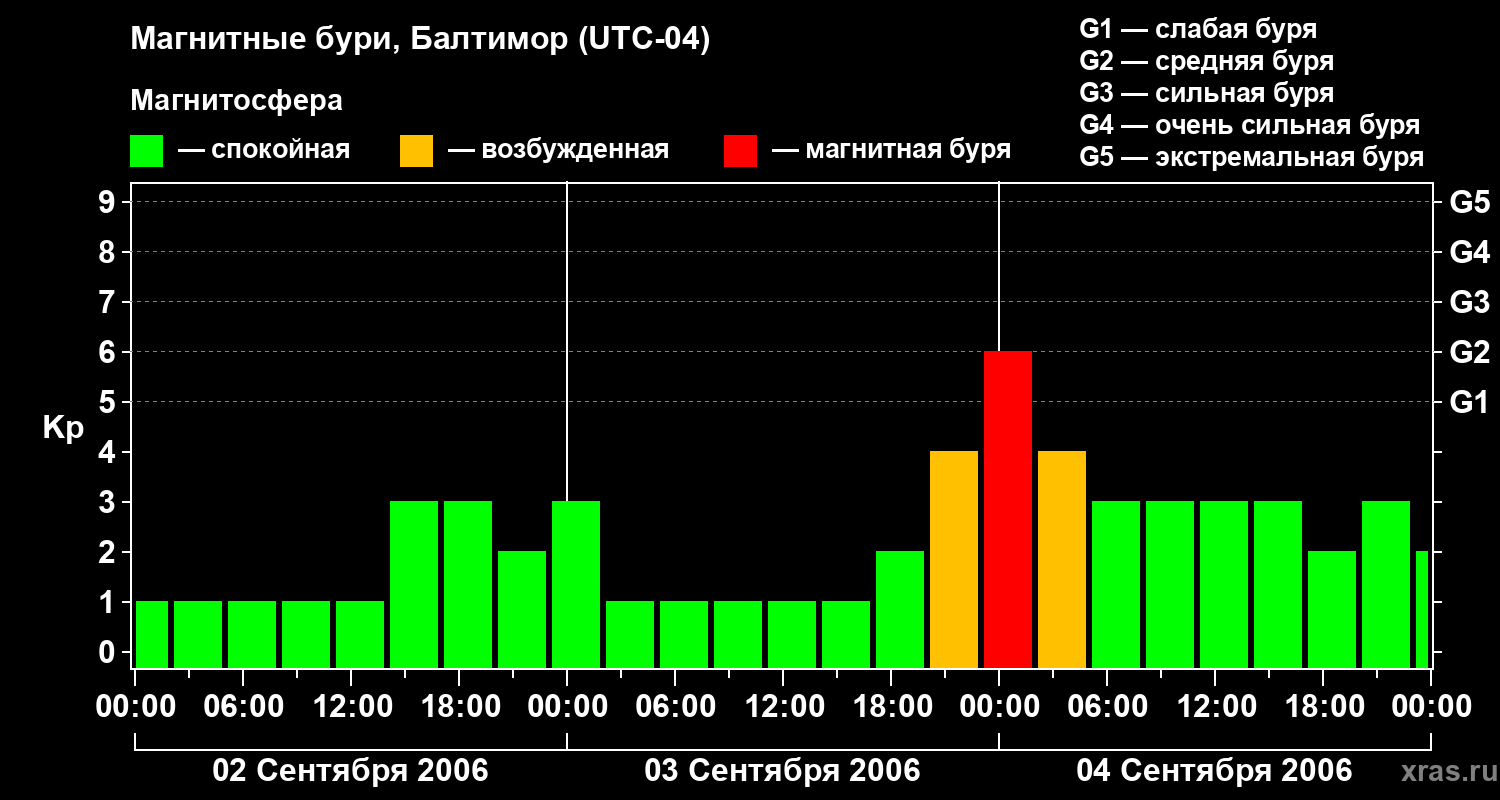Click the 'G1 — слабая буря' legend line
This screenshot has height=800, width=1500.
[1198, 29]
